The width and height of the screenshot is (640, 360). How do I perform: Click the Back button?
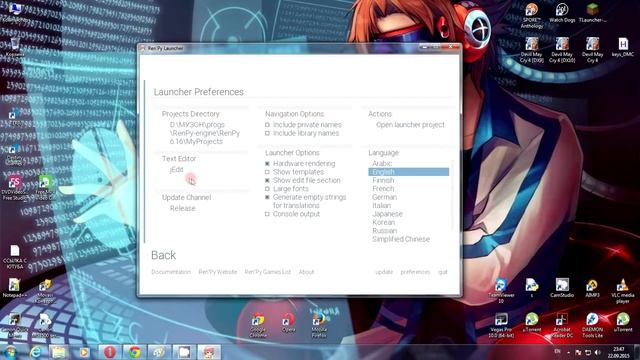coord(163,255)
